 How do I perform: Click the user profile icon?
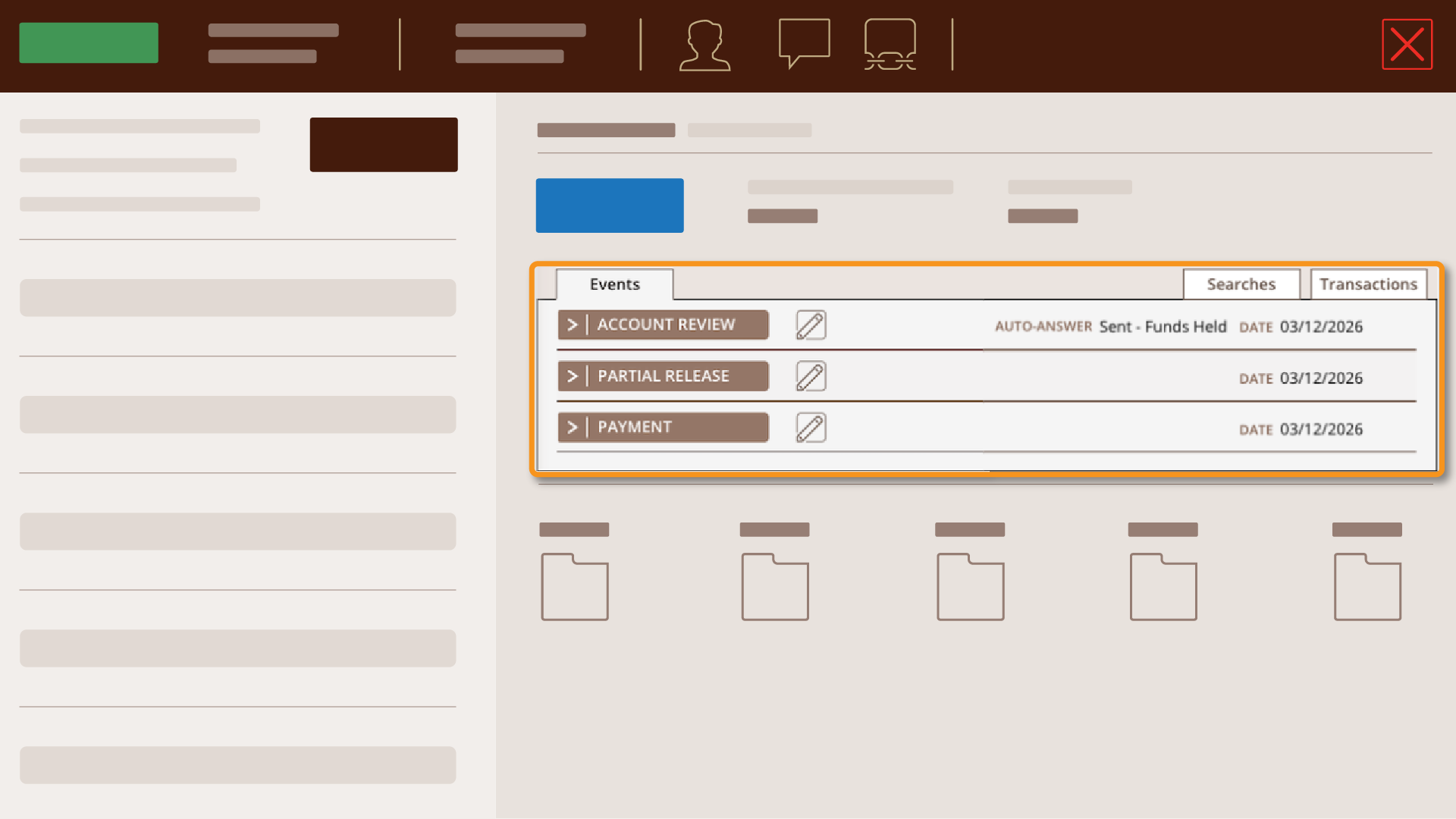pyautogui.click(x=704, y=45)
